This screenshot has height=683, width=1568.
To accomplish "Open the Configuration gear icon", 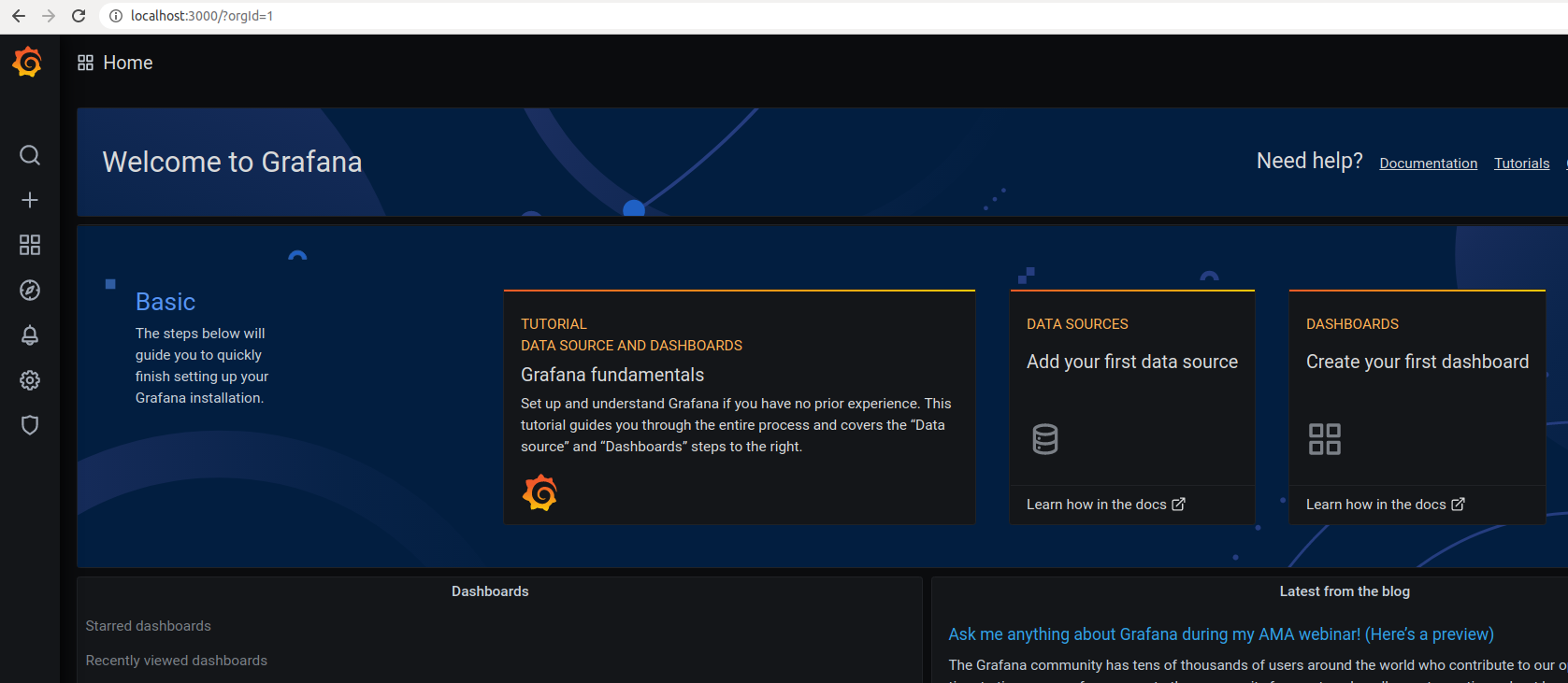I will 30,380.
